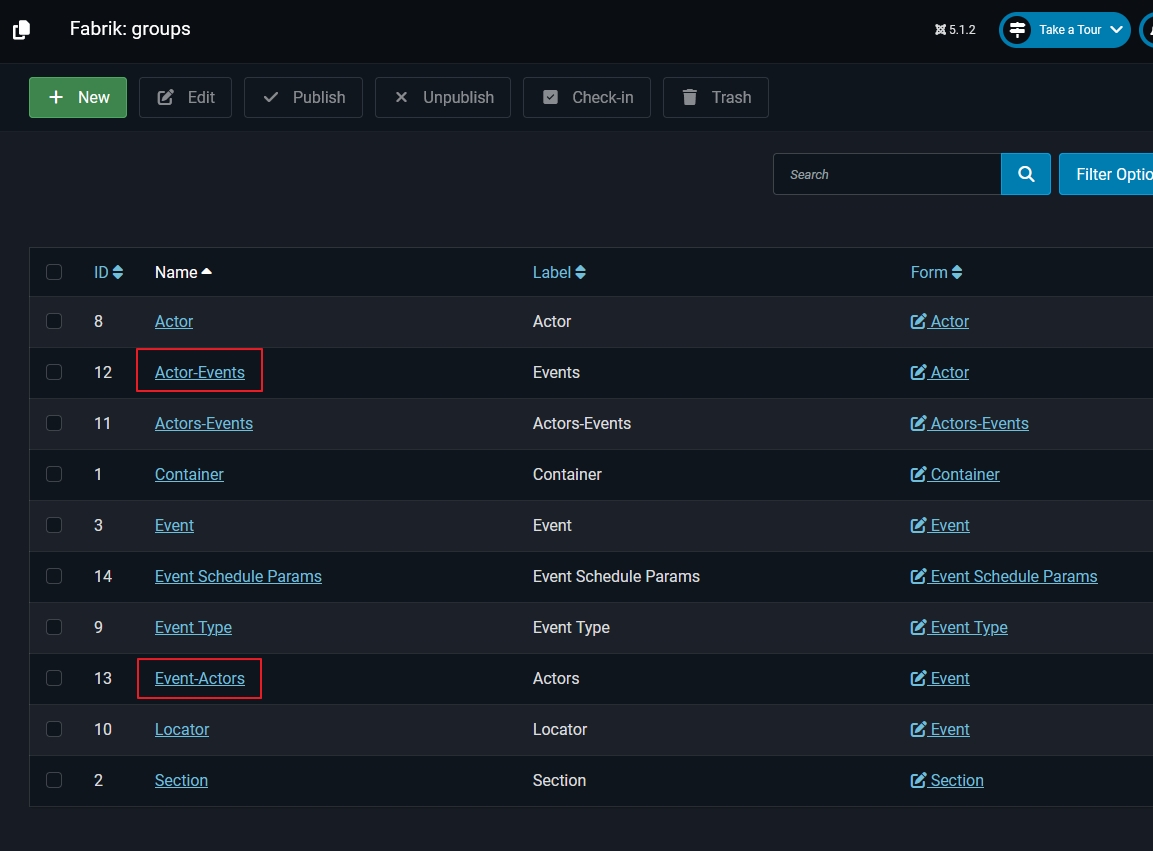Screen dimensions: 1153x851
Task: Focus the Search text field
Action: tap(886, 174)
